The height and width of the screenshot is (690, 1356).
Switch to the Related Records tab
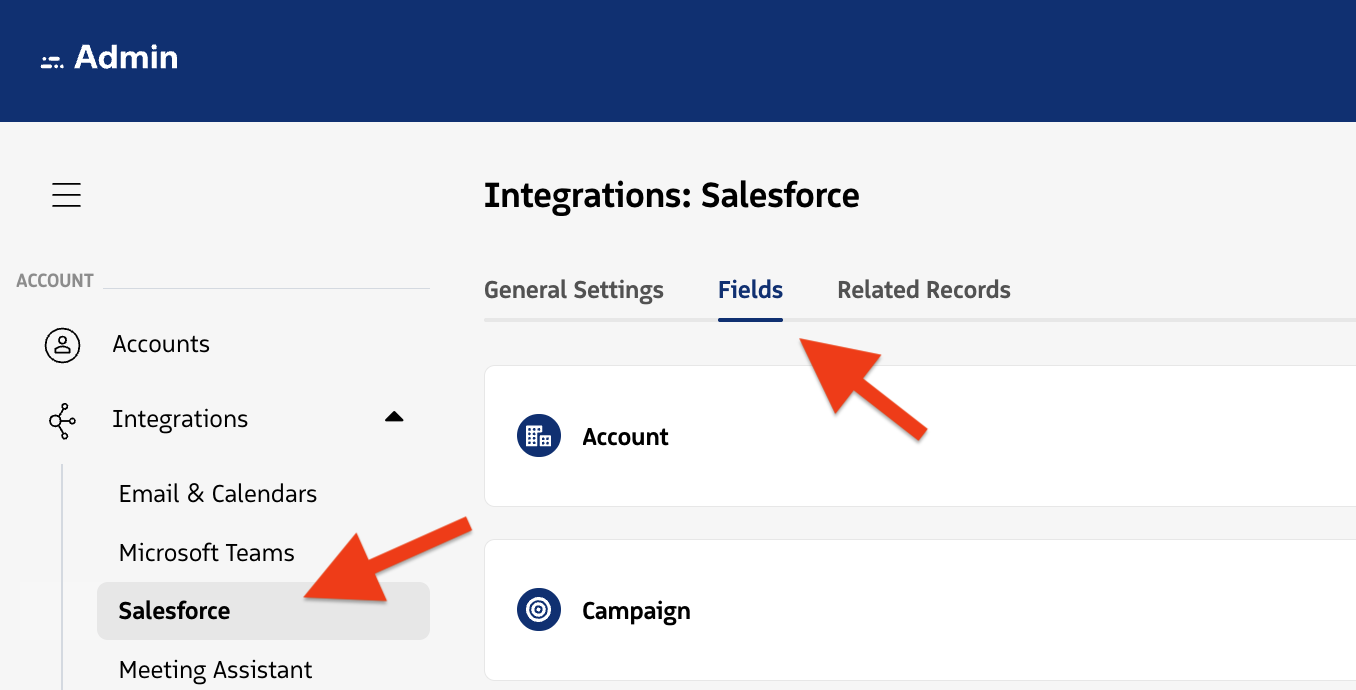(x=923, y=290)
